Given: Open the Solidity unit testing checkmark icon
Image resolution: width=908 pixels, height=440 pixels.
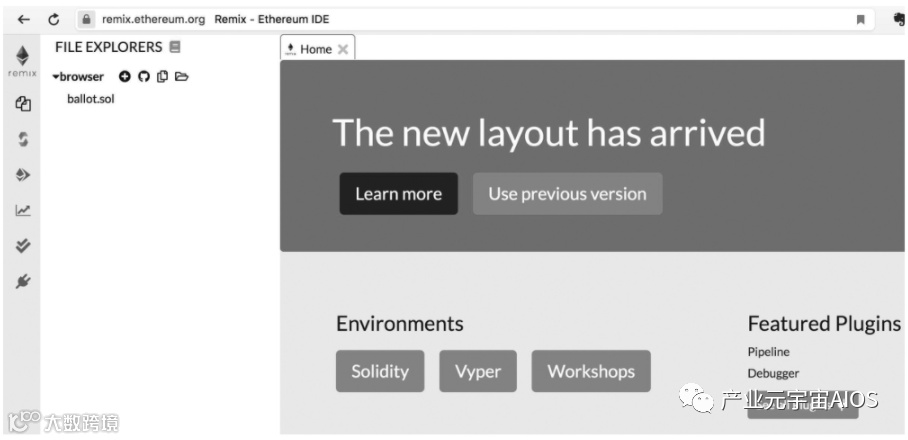Looking at the screenshot, I should click(23, 246).
